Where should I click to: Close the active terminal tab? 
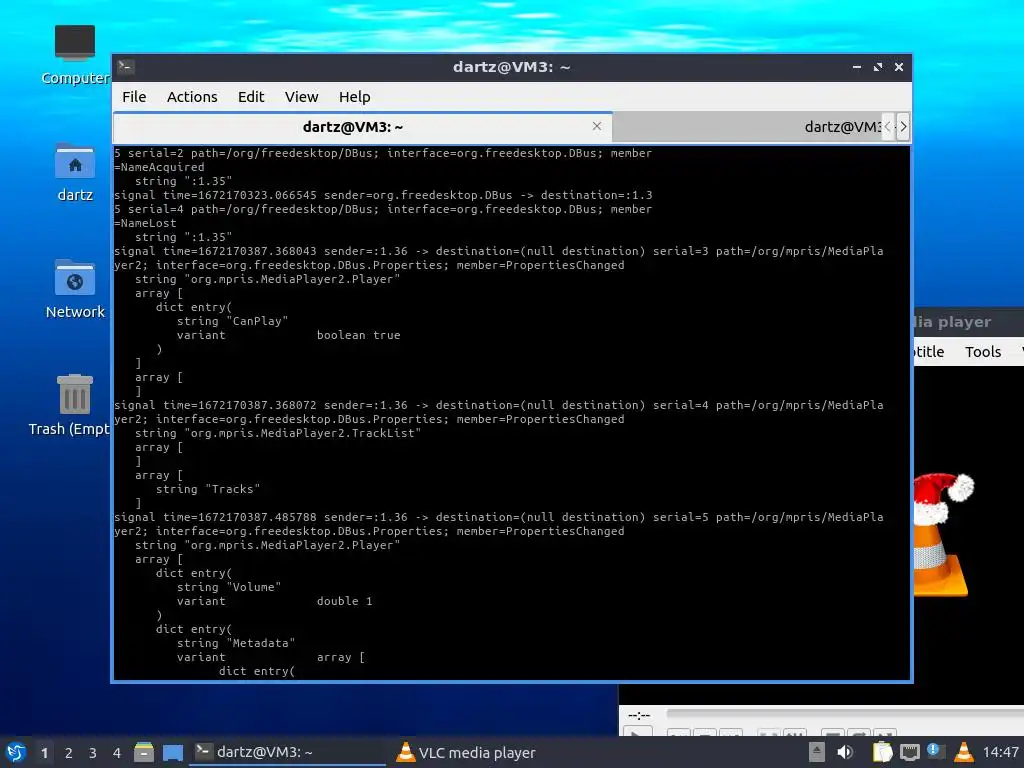click(597, 126)
